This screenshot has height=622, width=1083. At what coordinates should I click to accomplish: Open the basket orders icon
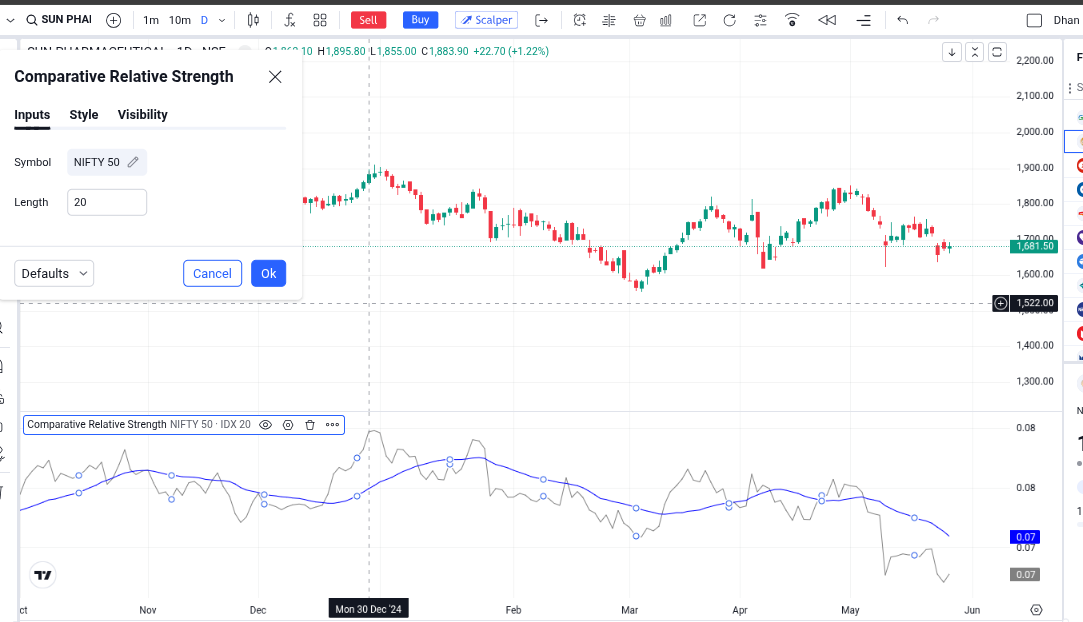pyautogui.click(x=640, y=21)
